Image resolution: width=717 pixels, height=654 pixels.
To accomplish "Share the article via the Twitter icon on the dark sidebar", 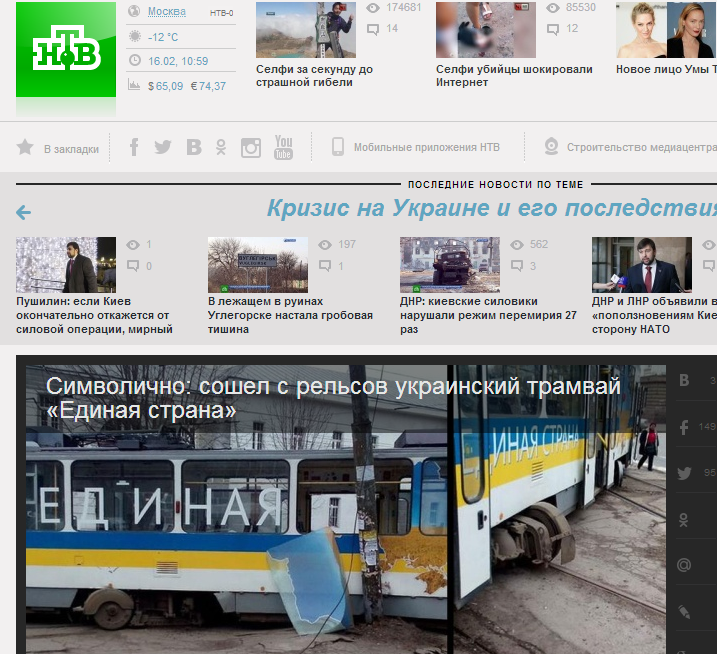I will coord(684,473).
